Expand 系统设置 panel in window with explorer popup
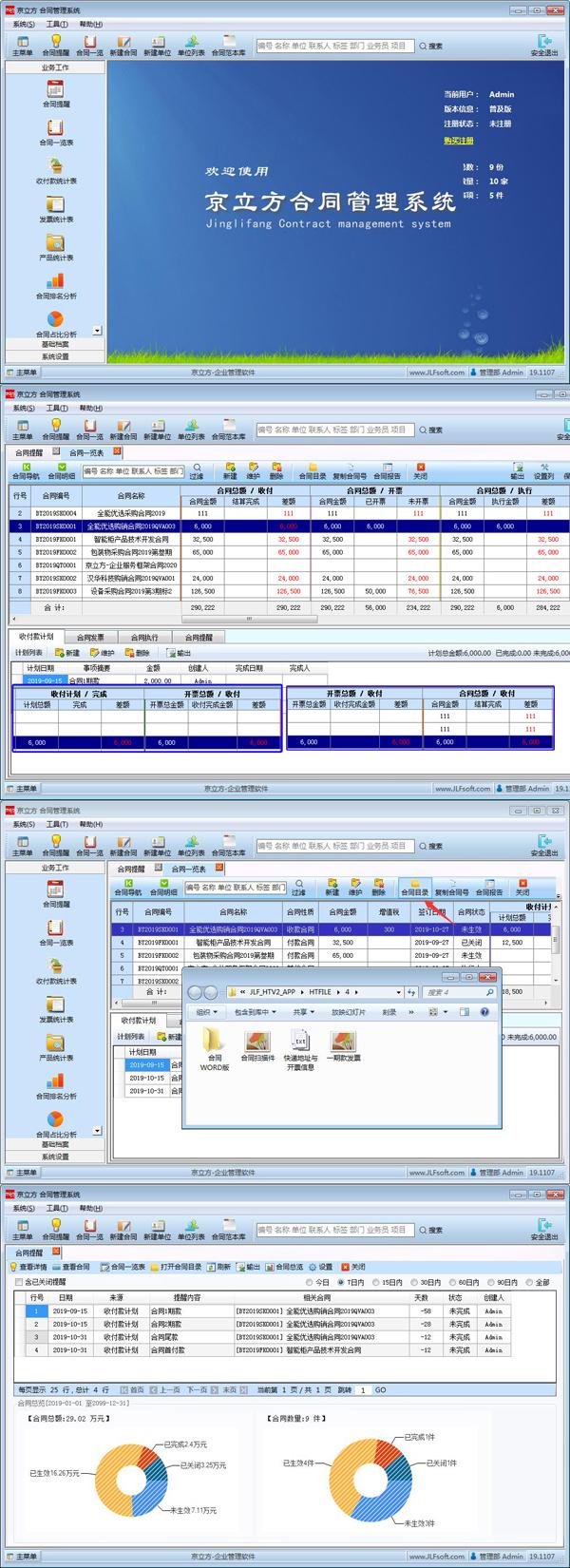Viewport: 570px width, 1568px height. (x=55, y=1157)
